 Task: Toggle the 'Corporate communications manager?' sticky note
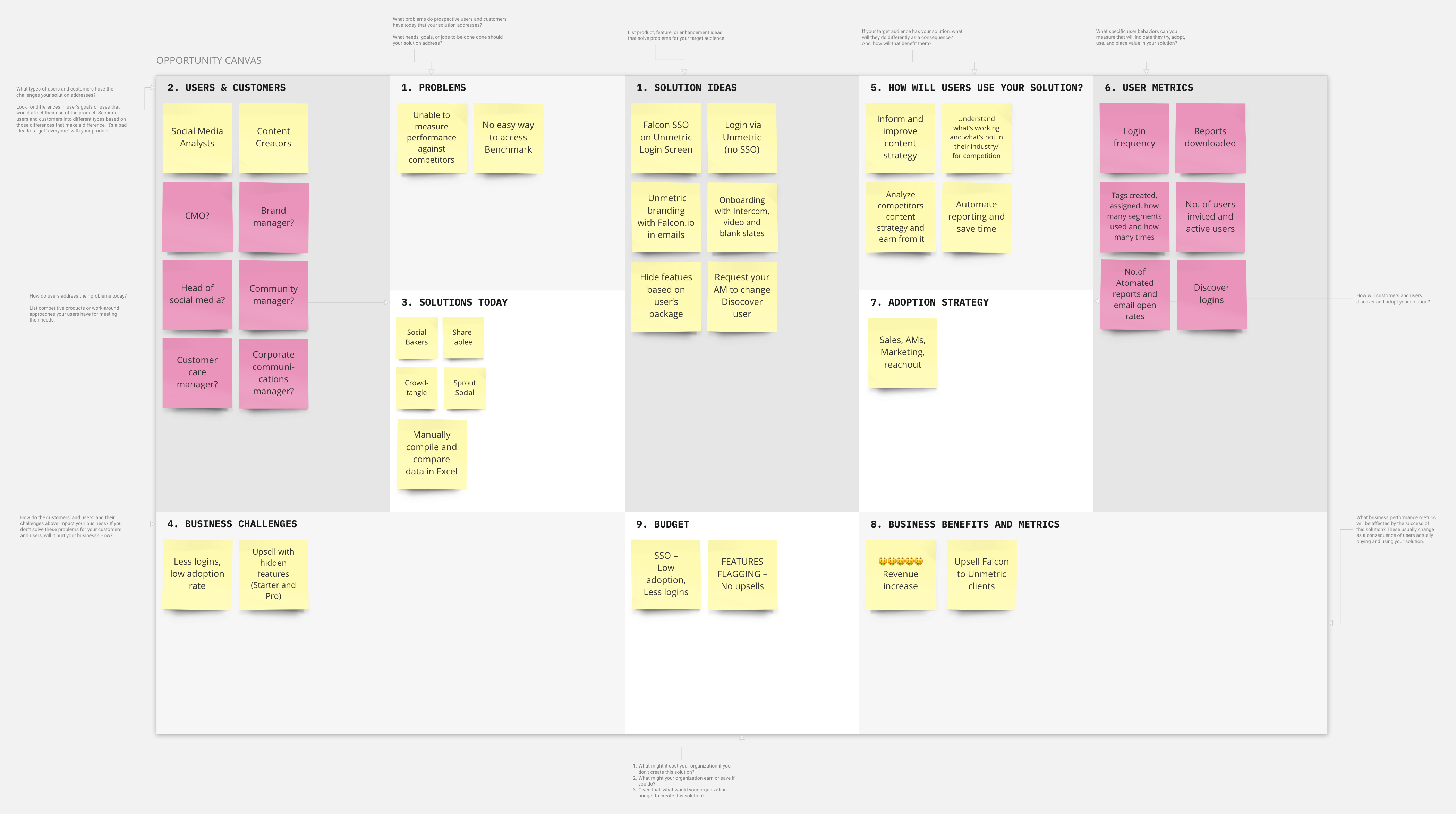coord(274,372)
